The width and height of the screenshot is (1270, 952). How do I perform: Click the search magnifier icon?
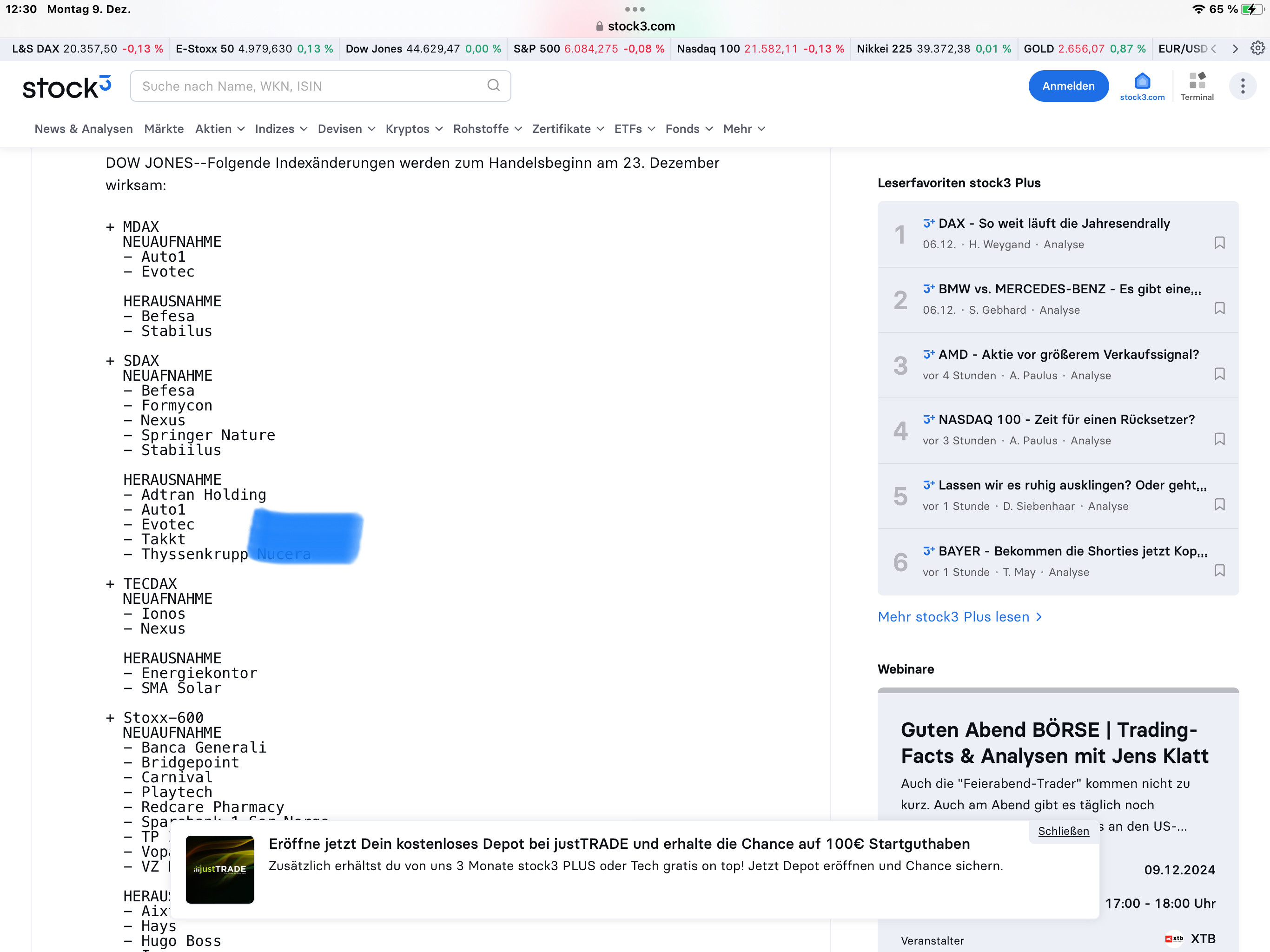pos(493,86)
